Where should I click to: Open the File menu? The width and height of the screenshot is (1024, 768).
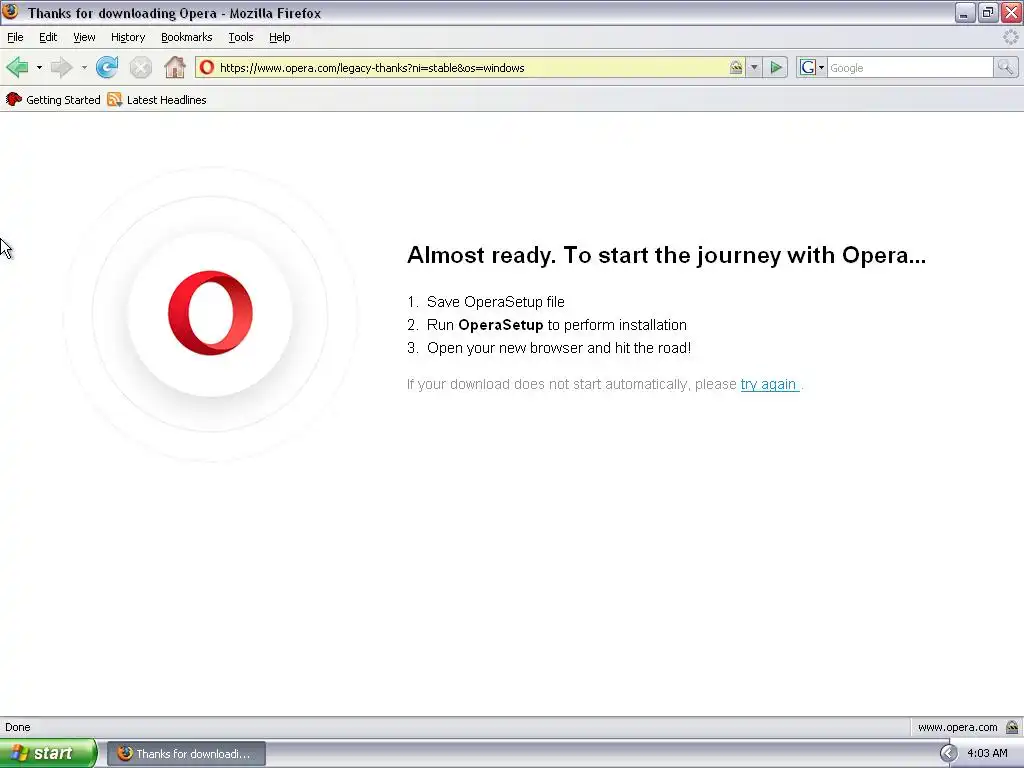point(15,37)
